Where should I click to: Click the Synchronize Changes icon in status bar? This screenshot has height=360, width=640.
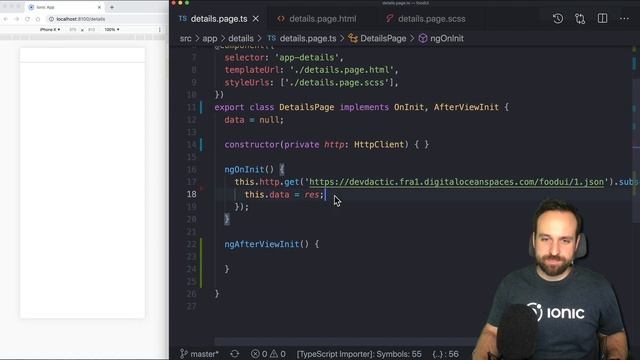tap(235, 354)
